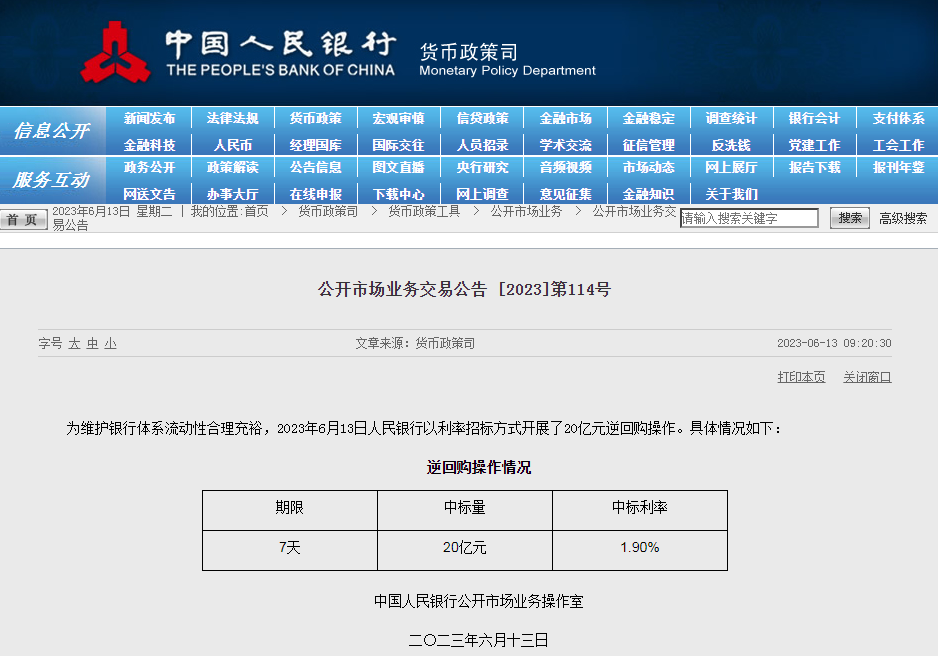938x656 pixels.
Task: Click 打印本页 to print page
Action: (x=801, y=377)
